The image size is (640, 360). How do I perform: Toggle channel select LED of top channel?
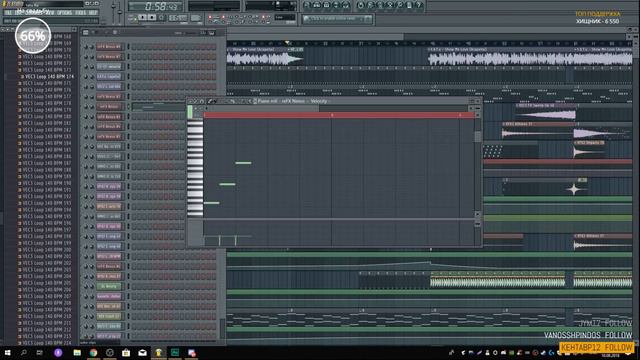128,47
